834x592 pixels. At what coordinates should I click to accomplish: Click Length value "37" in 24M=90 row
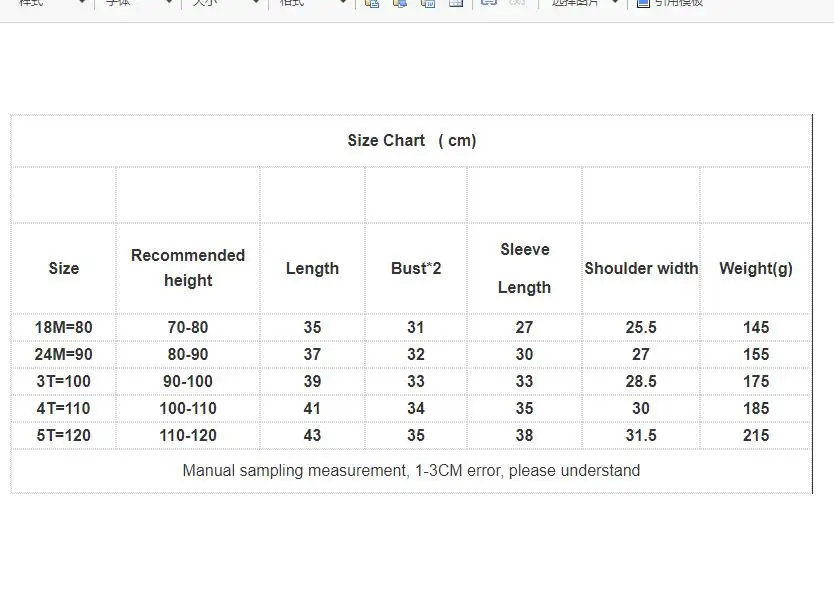[312, 354]
